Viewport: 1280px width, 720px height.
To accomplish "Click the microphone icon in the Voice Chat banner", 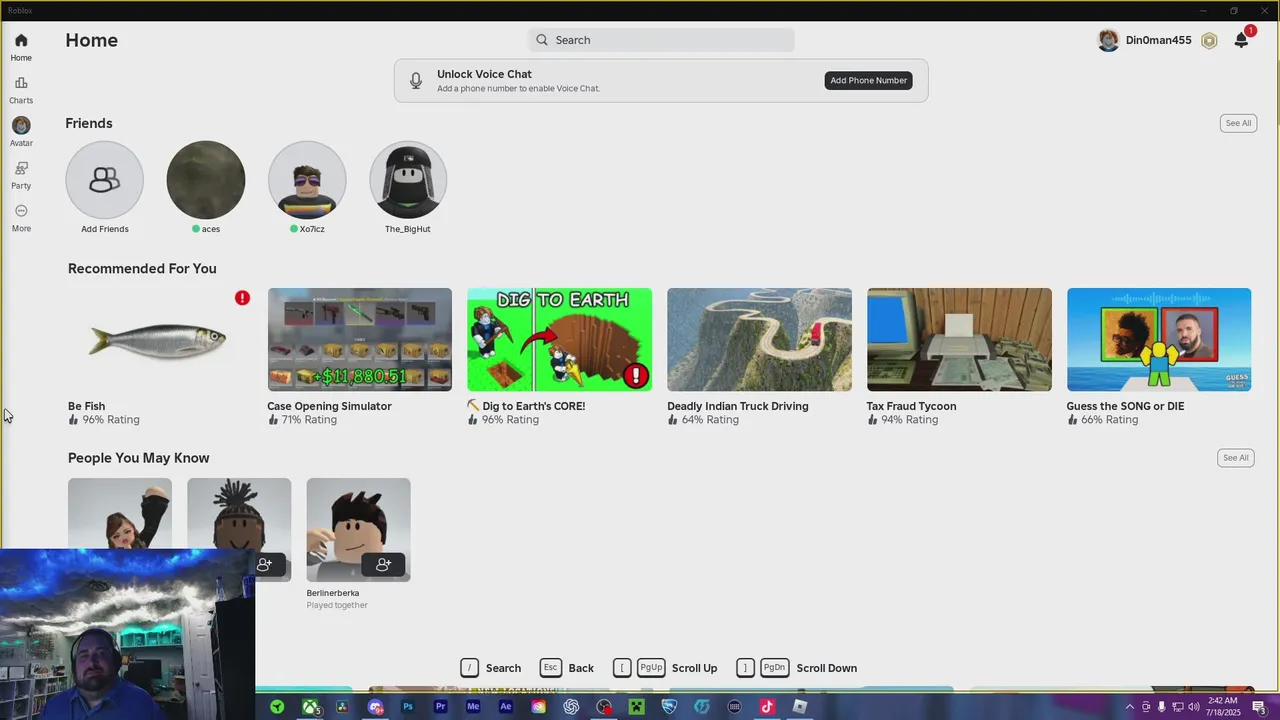I will coord(415,80).
